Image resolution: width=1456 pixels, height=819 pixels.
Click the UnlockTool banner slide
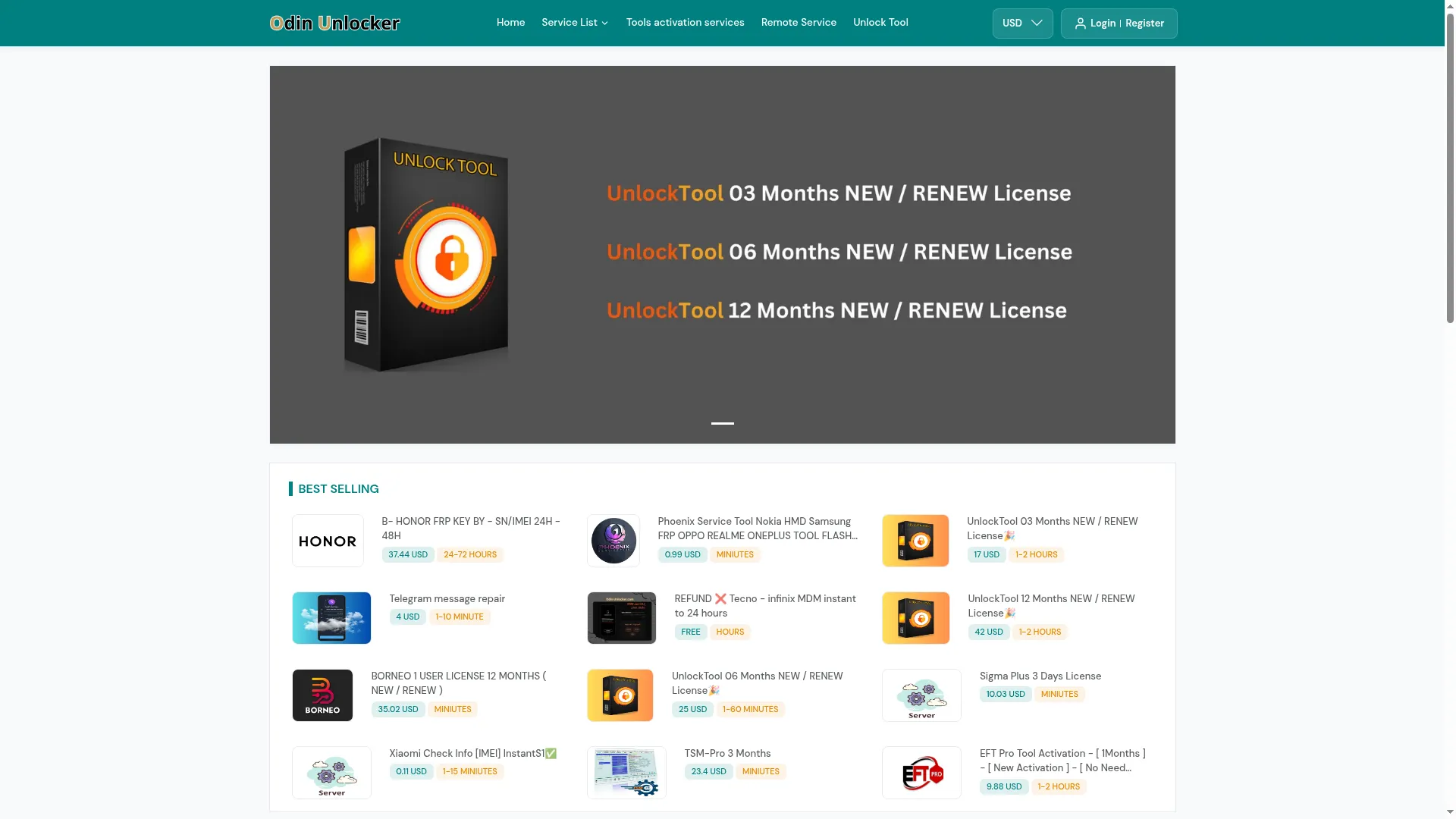coord(722,254)
